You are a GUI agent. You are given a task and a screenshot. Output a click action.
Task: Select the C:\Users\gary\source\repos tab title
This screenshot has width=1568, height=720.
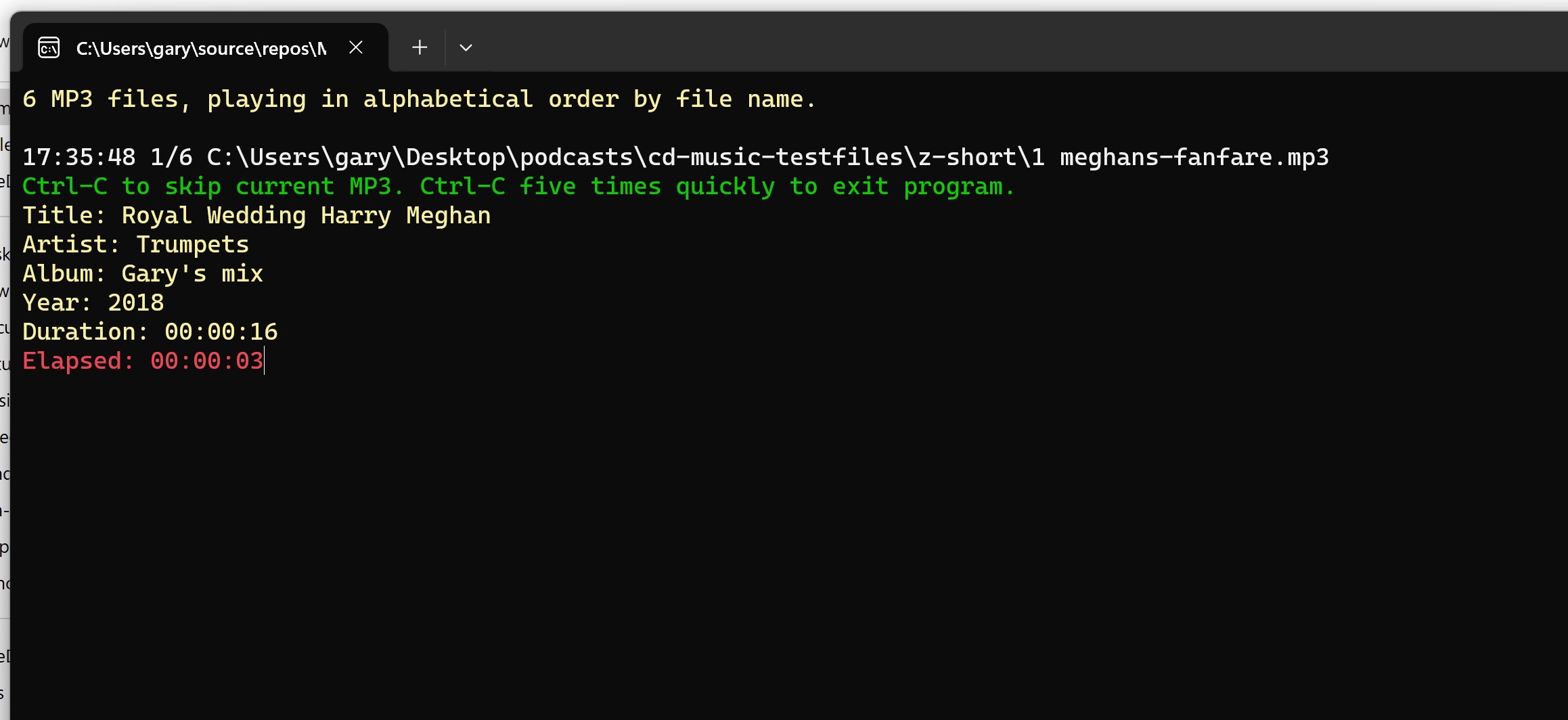201,49
